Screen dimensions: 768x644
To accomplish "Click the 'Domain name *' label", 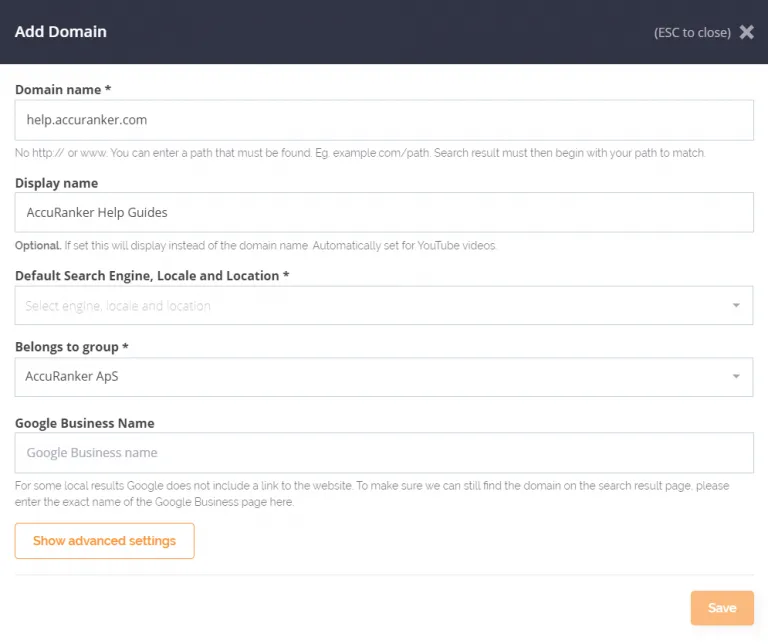I will click(63, 90).
